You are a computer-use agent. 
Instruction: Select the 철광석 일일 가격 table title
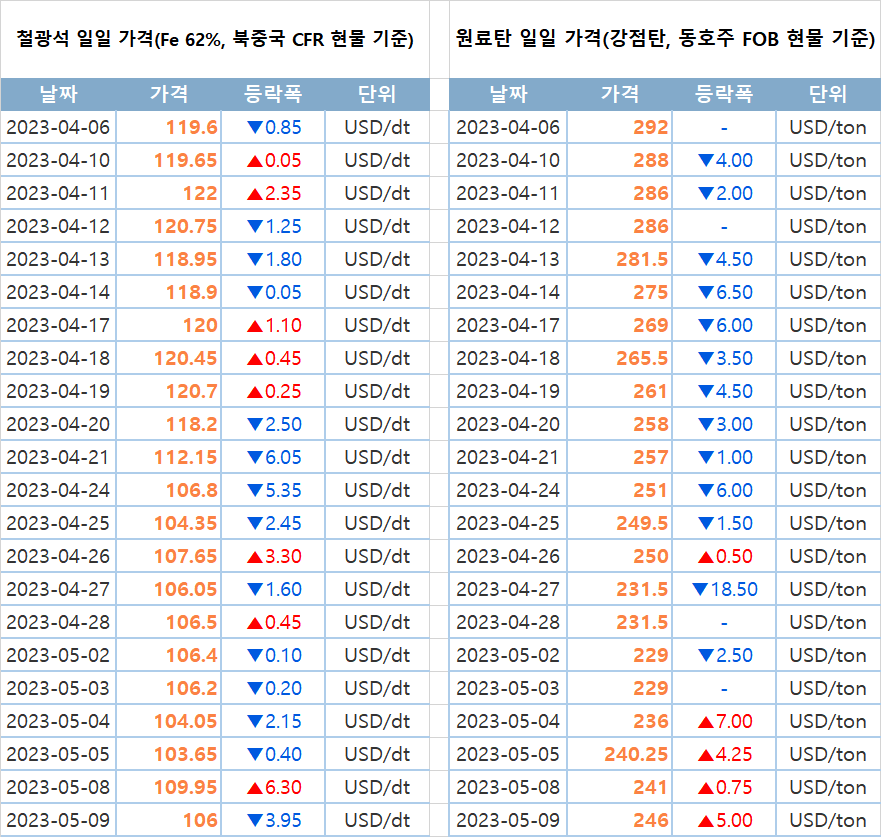(215, 40)
